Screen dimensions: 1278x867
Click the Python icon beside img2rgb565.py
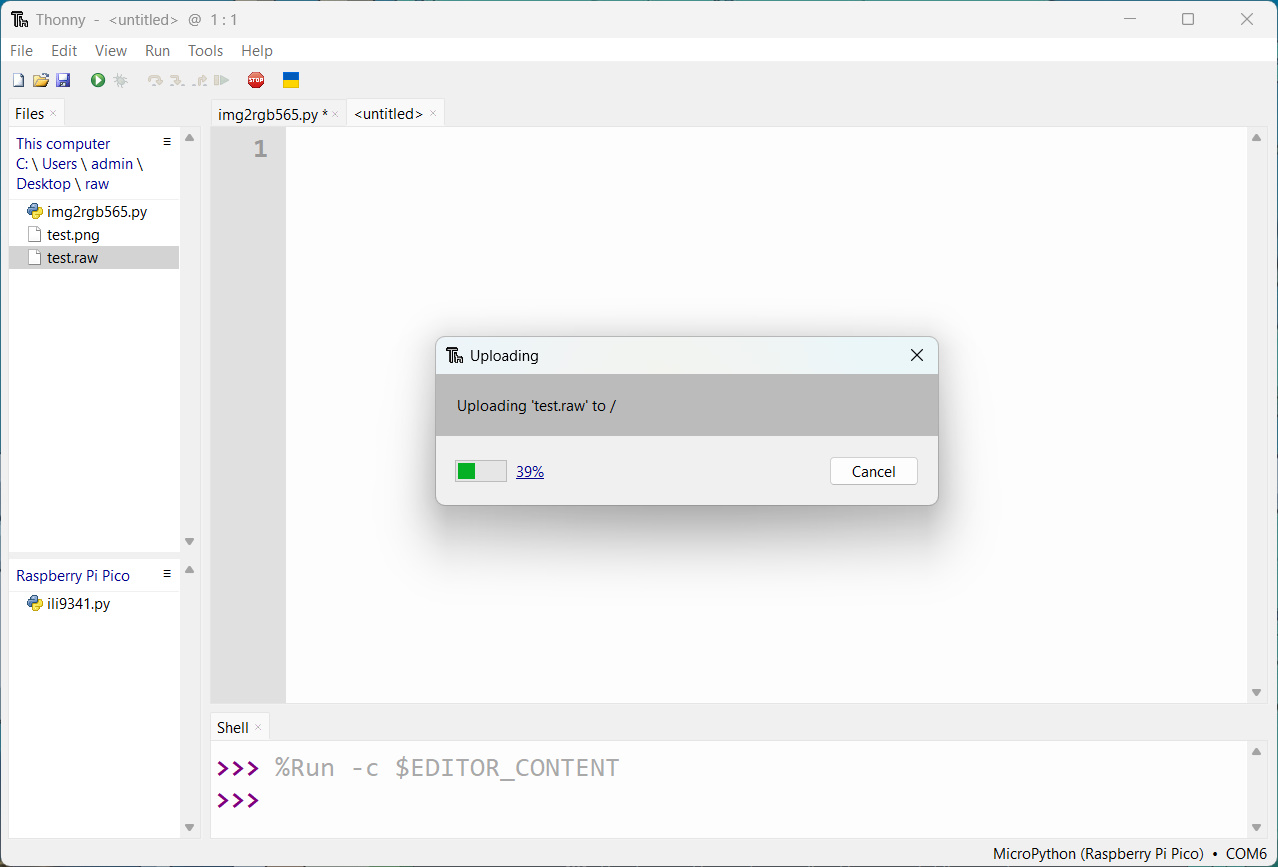point(35,211)
